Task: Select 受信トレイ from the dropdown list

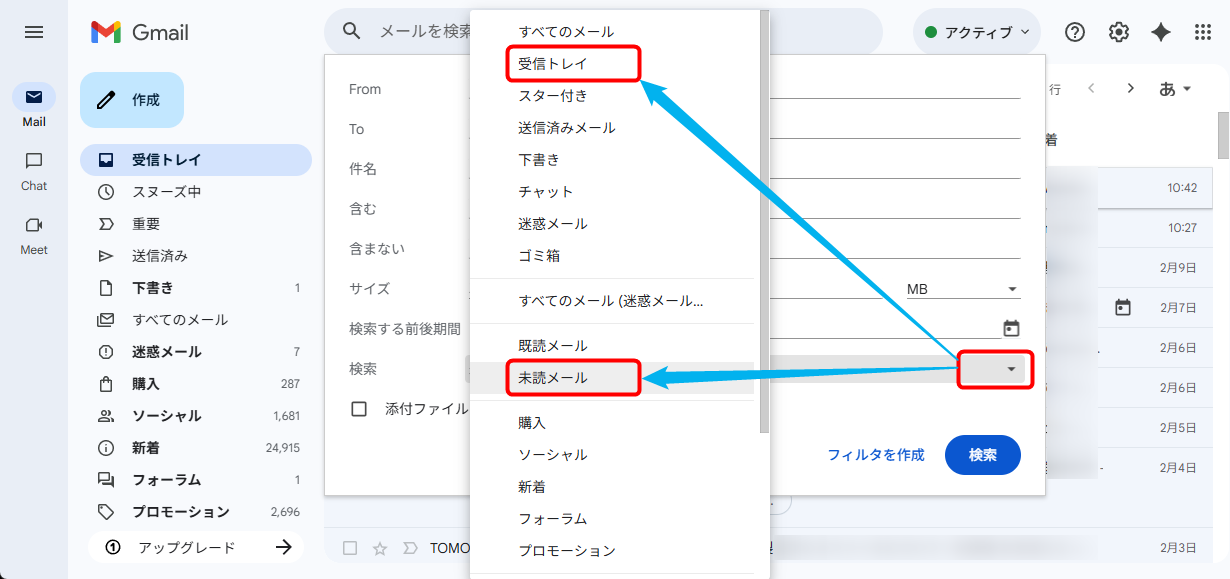Action: pyautogui.click(x=553, y=64)
